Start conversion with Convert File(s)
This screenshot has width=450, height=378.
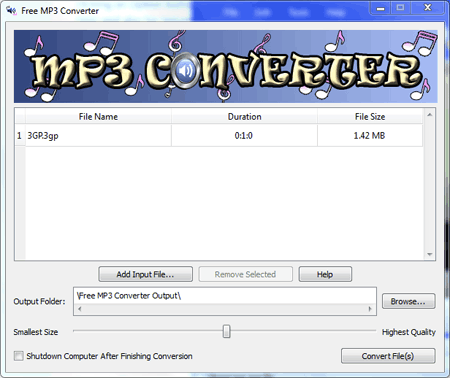pyautogui.click(x=388, y=356)
